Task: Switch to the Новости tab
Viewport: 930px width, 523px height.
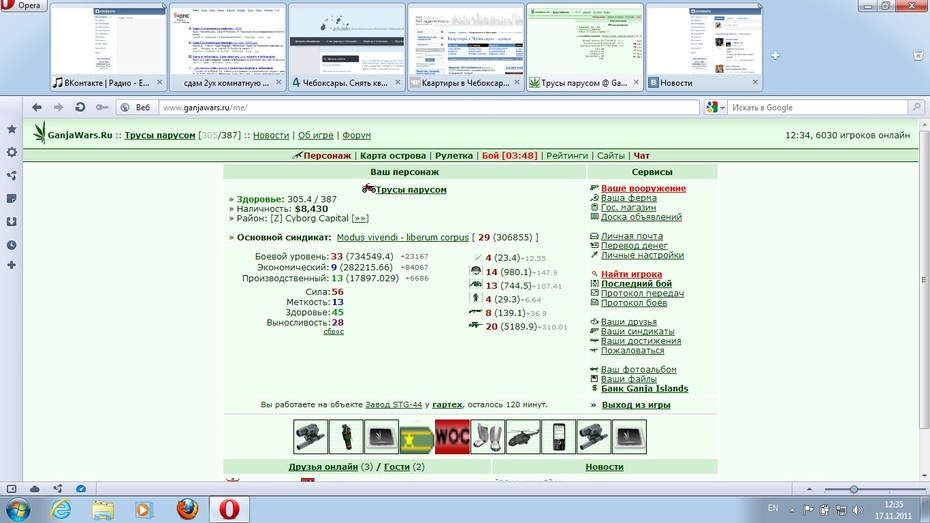Action: pos(704,47)
